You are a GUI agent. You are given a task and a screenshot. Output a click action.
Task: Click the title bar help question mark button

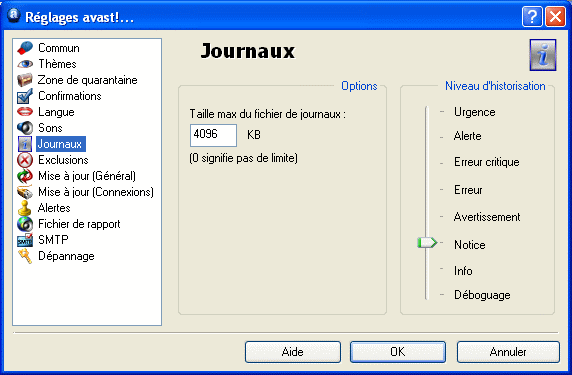[x=533, y=17]
